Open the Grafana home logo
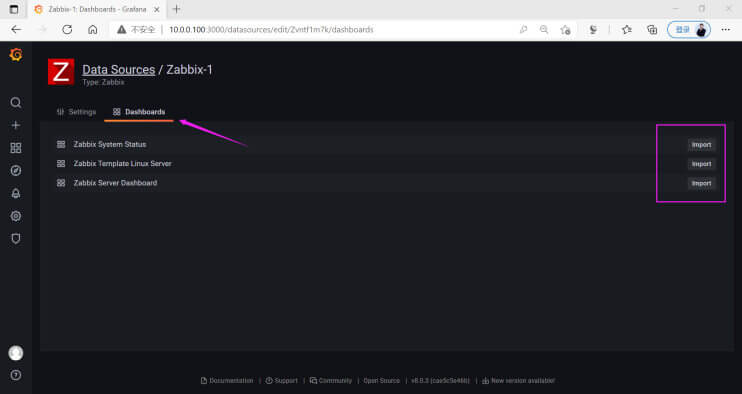The width and height of the screenshot is (742, 394). 16,55
